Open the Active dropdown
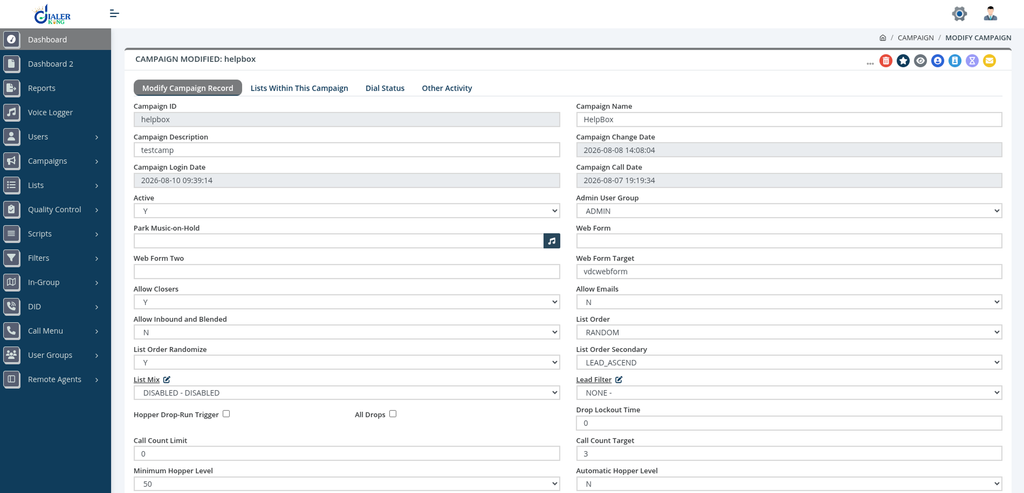The height and width of the screenshot is (493, 1024). (347, 211)
